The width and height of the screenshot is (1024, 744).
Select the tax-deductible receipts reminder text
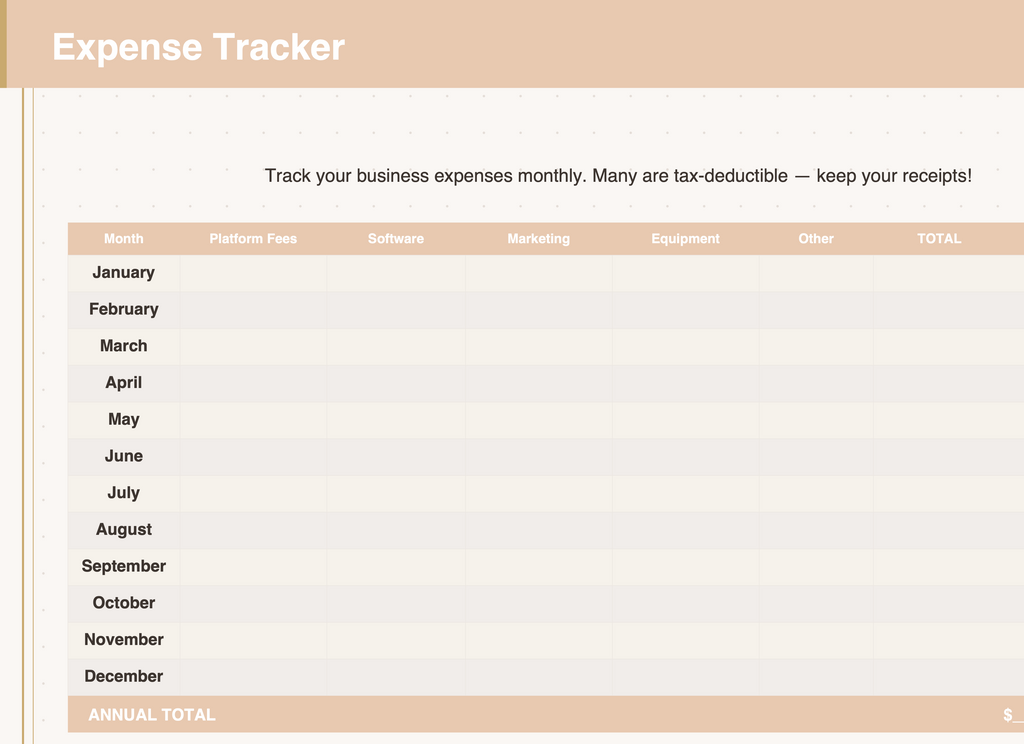[618, 176]
